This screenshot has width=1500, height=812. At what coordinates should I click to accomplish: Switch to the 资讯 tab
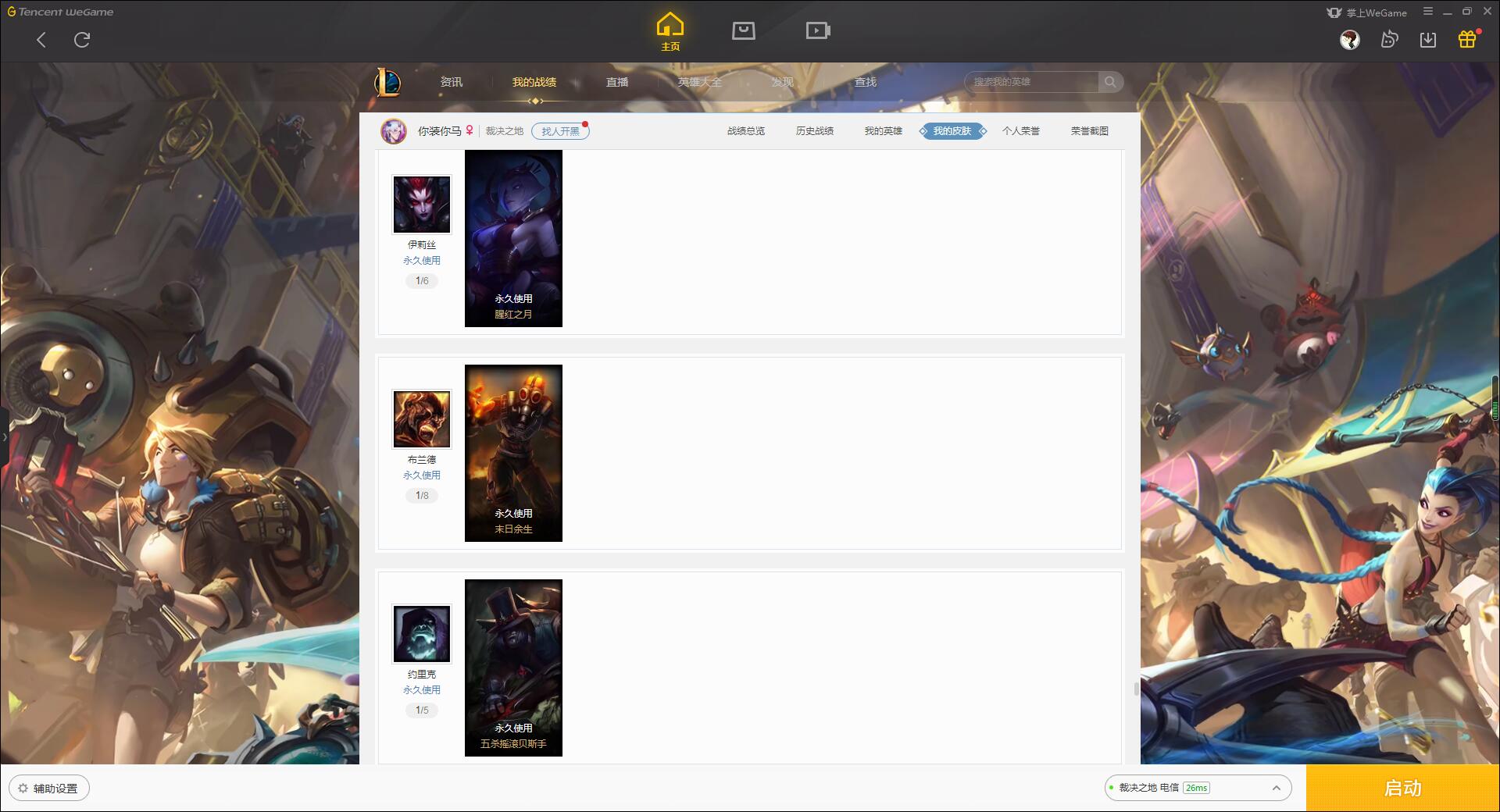click(x=452, y=82)
